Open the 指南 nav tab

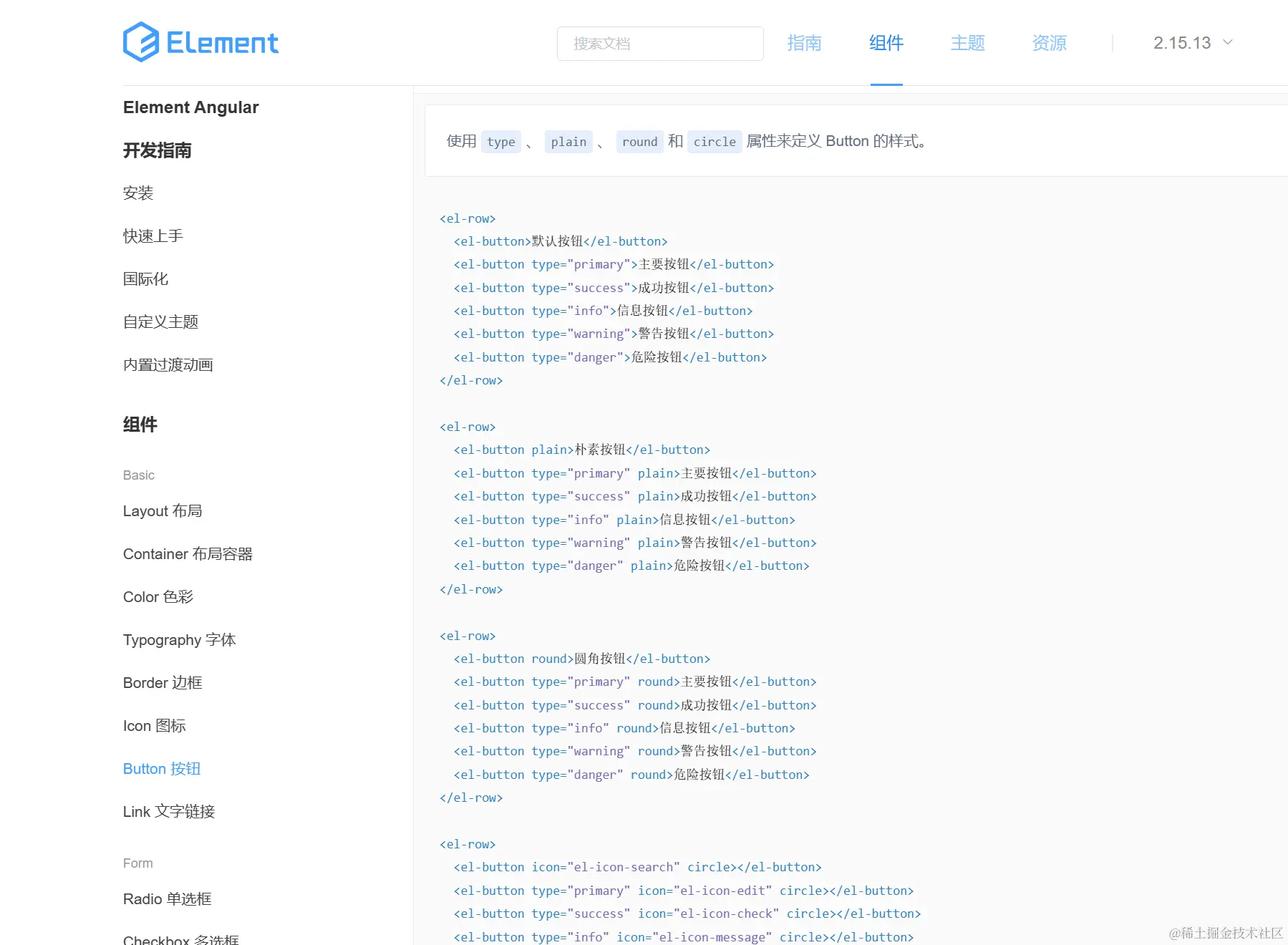(804, 43)
